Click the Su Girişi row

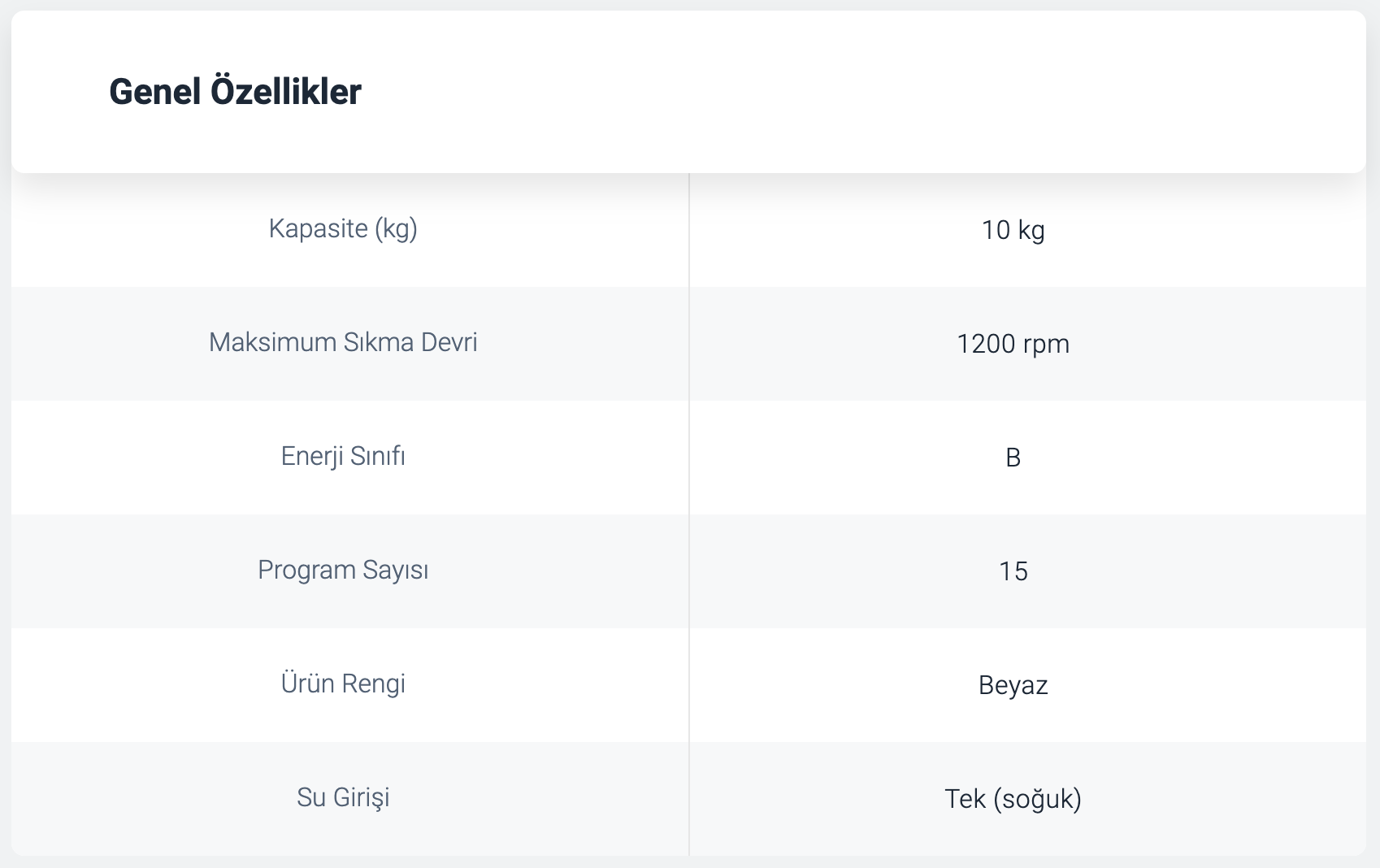pyautogui.click(x=688, y=799)
